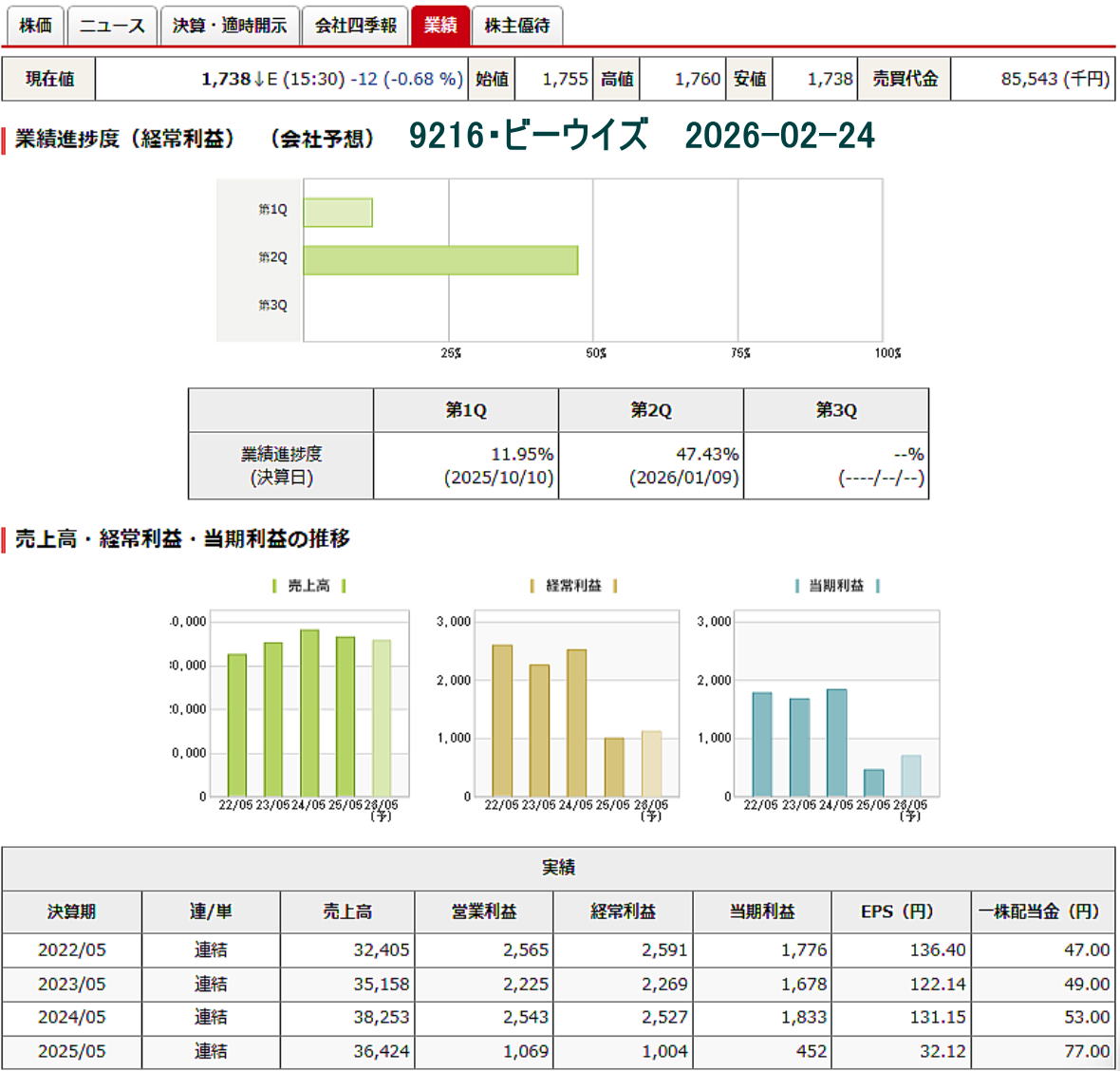Switch to the ニュース tab

tap(112, 26)
